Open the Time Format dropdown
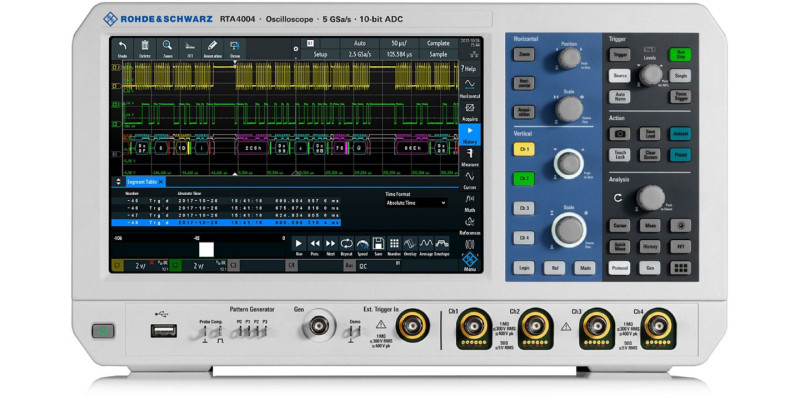Viewport: 800px width, 400px height. [416, 202]
